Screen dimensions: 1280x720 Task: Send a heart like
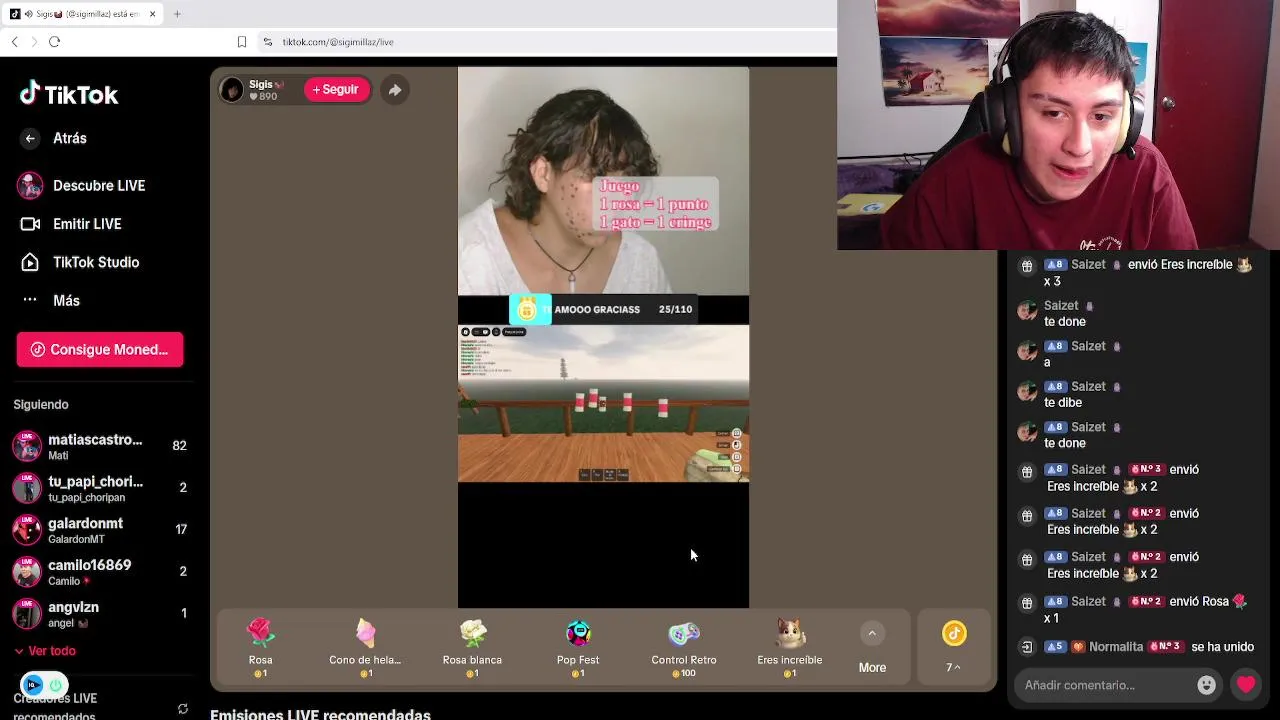click(x=1246, y=685)
